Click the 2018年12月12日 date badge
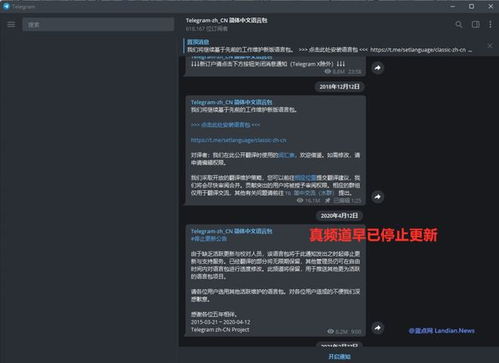The height and width of the screenshot is (363, 499). (339, 87)
